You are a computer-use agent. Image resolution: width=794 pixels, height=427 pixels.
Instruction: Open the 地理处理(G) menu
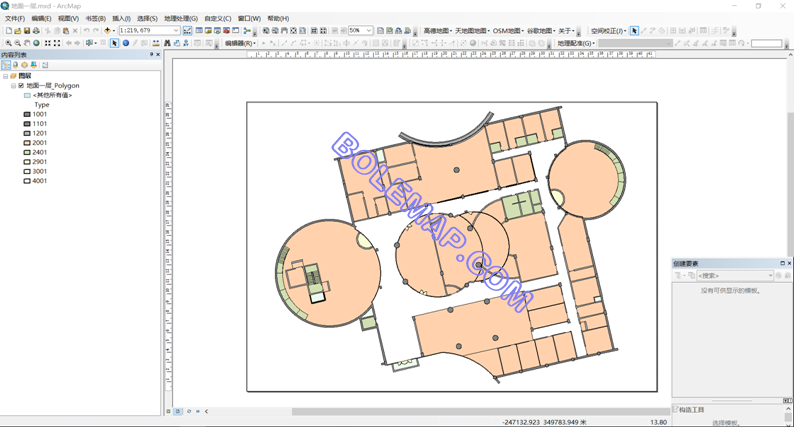pos(181,18)
